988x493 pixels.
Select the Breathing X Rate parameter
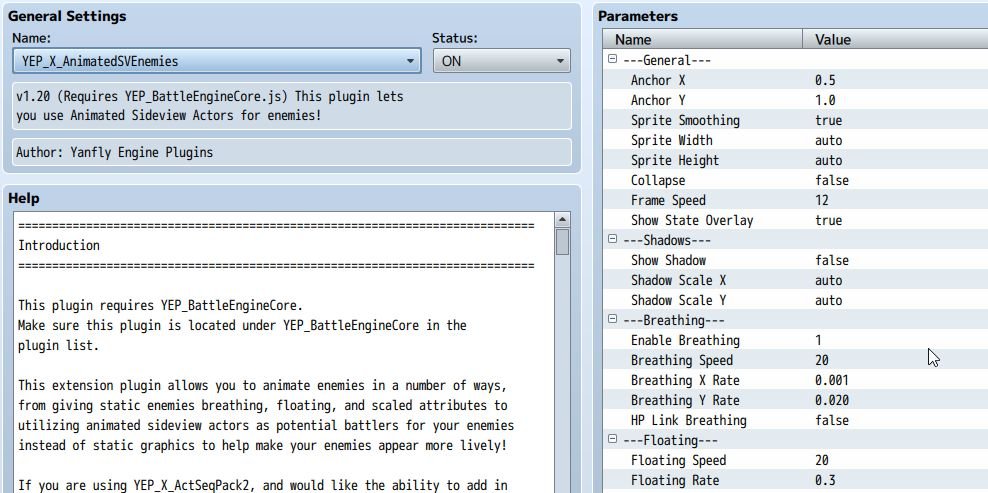pos(795,380)
